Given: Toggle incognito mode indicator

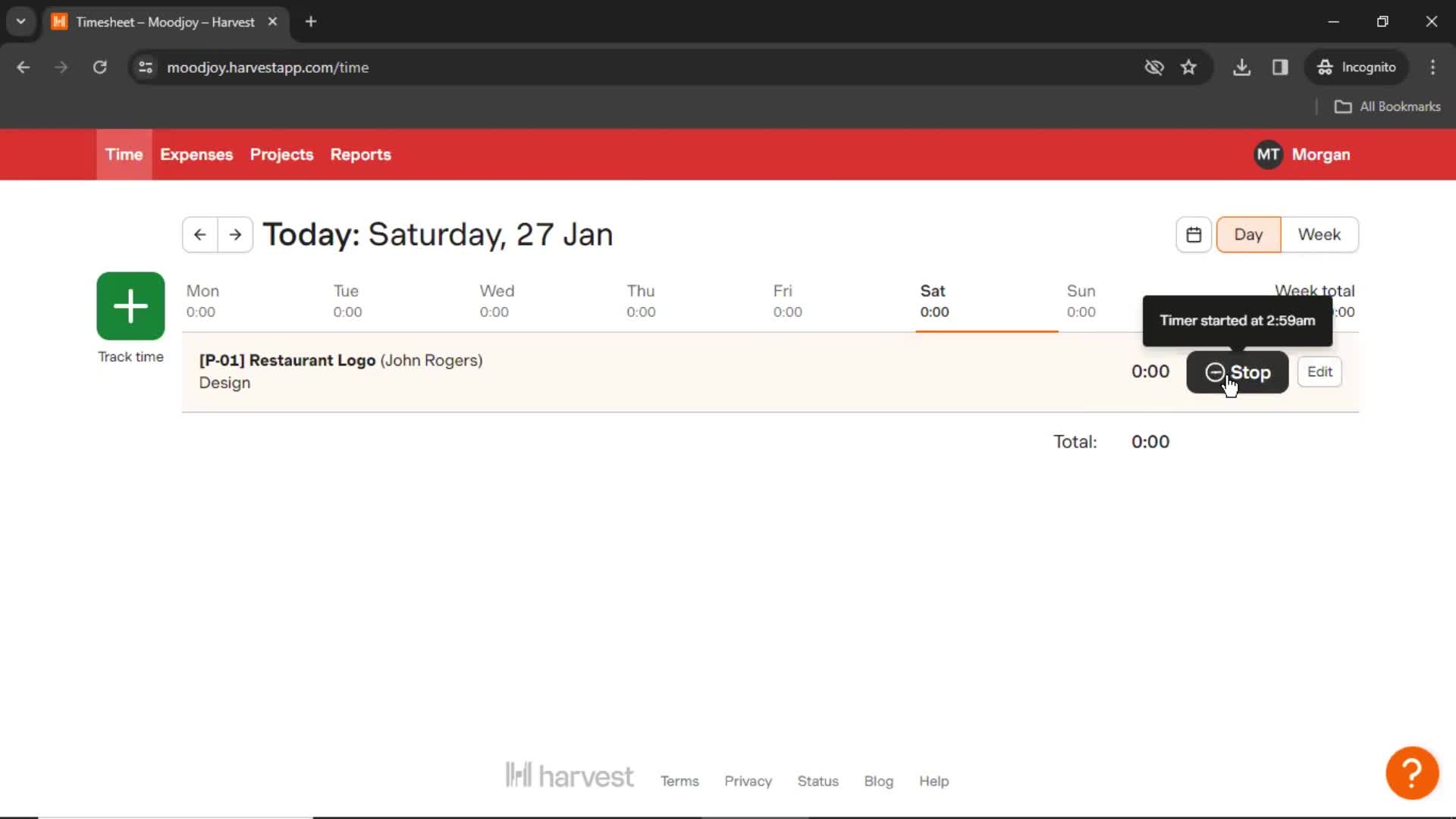Looking at the screenshot, I should 1356,67.
